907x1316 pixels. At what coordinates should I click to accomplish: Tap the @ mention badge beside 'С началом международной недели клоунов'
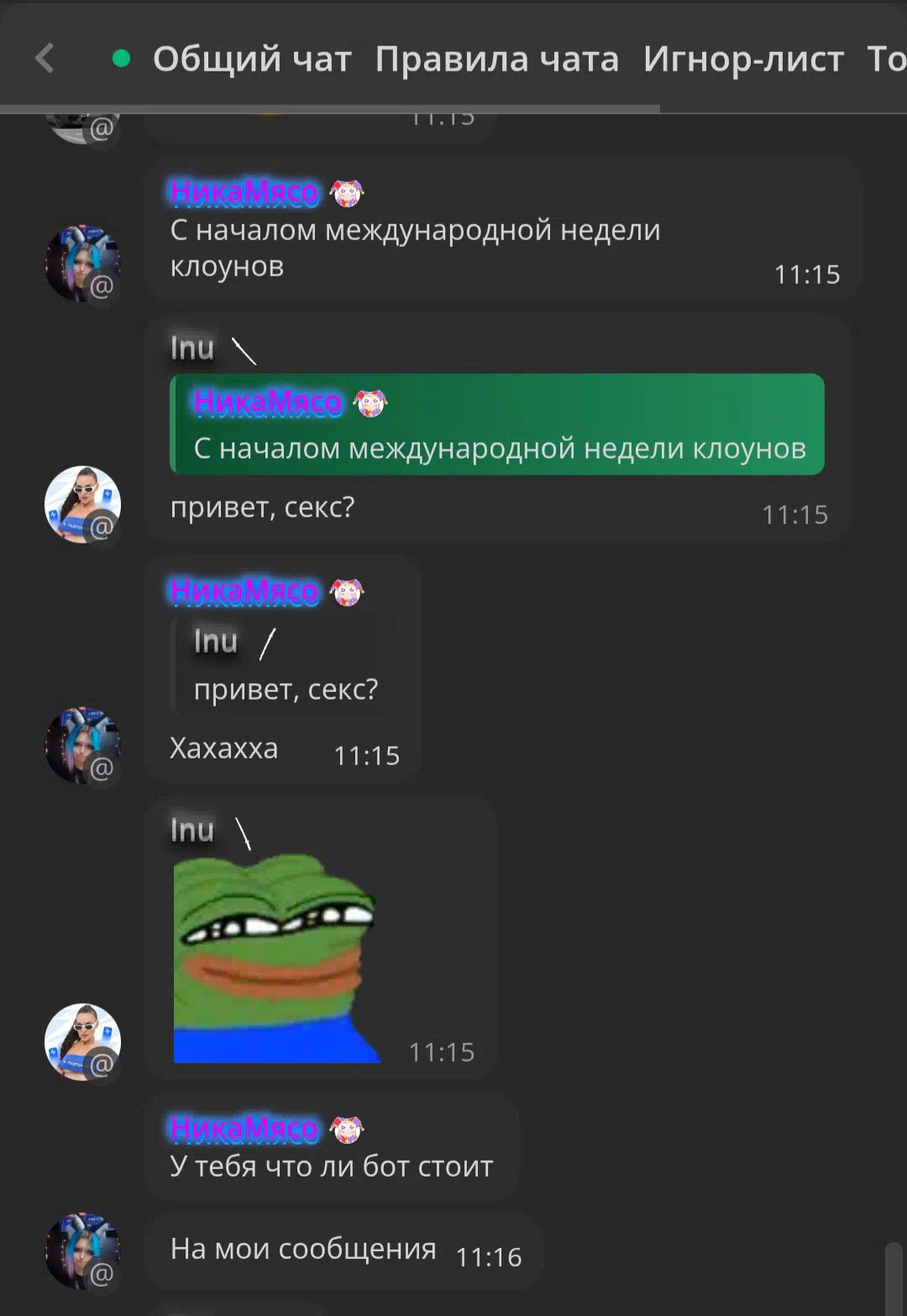[102, 286]
